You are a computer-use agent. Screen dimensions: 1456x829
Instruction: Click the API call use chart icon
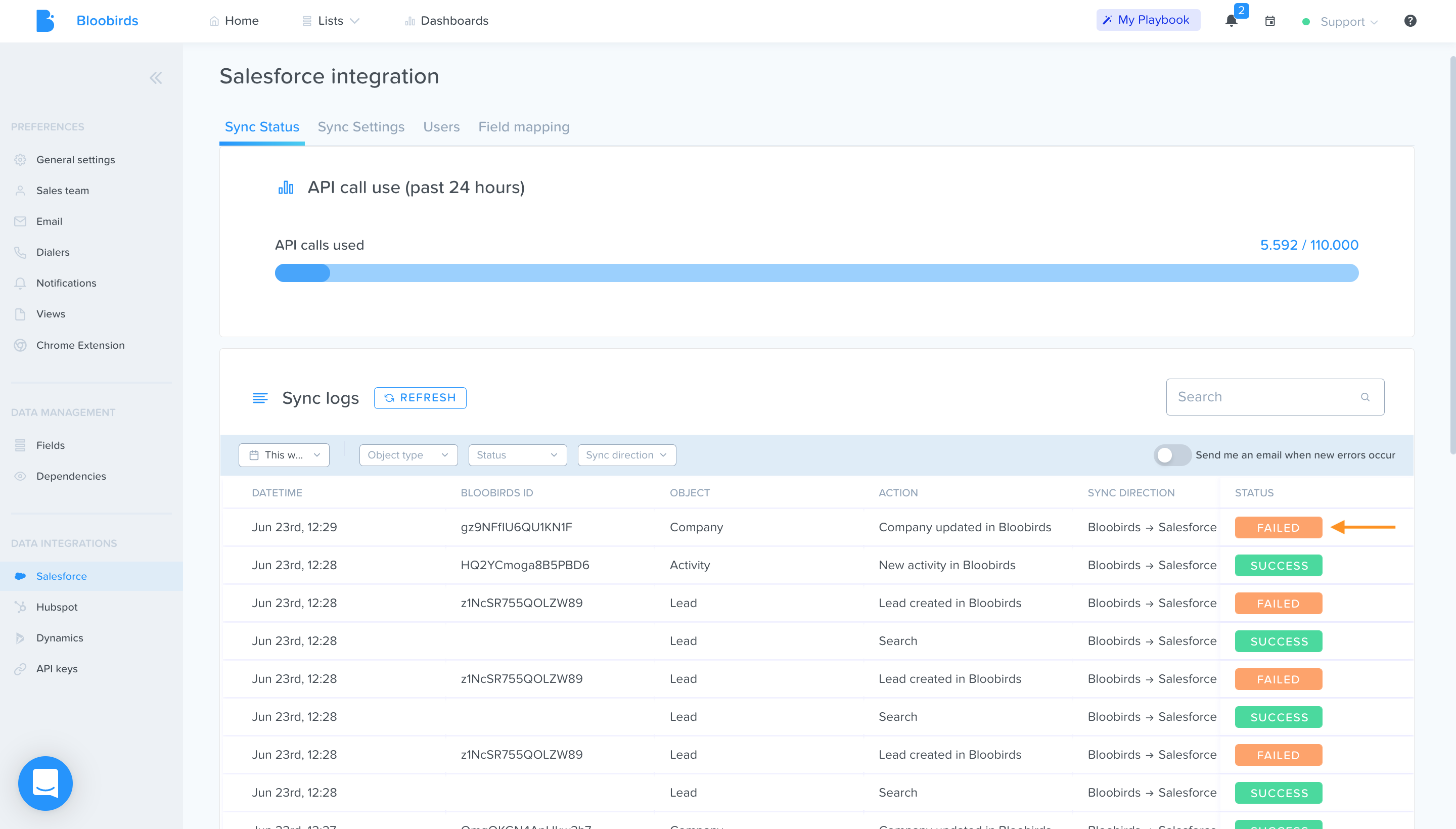(x=286, y=188)
